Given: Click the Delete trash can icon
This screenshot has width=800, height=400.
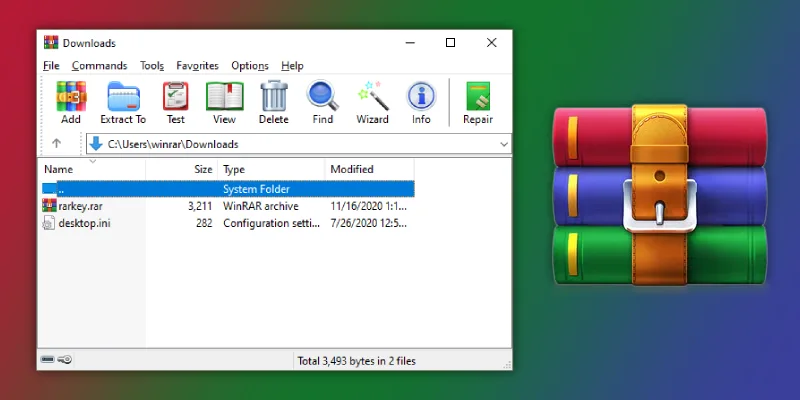Looking at the screenshot, I should (274, 103).
